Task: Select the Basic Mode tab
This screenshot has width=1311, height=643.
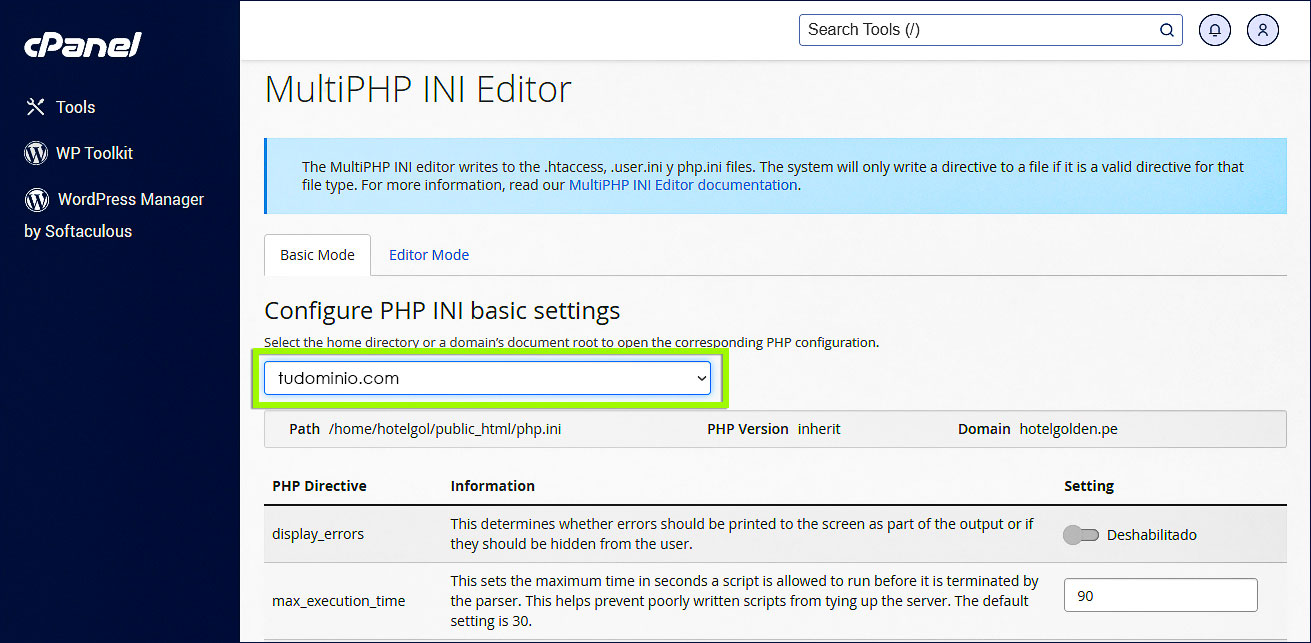Action: click(317, 255)
